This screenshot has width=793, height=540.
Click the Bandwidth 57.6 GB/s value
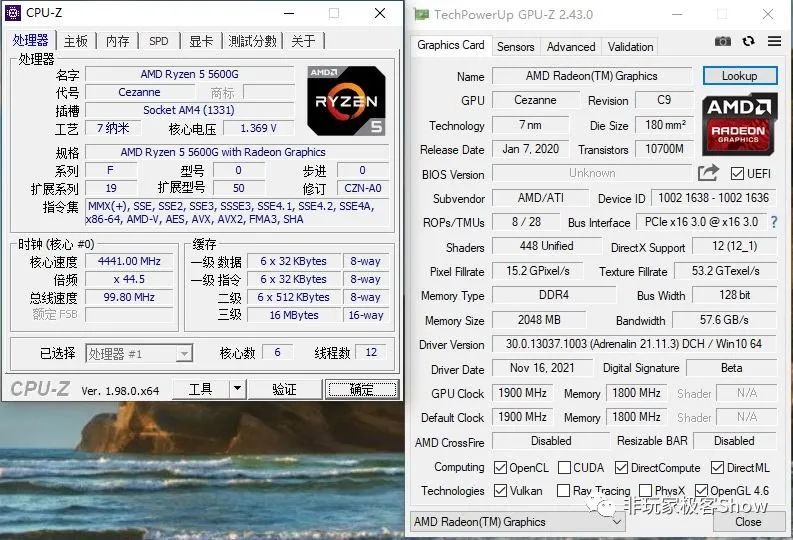[724, 320]
